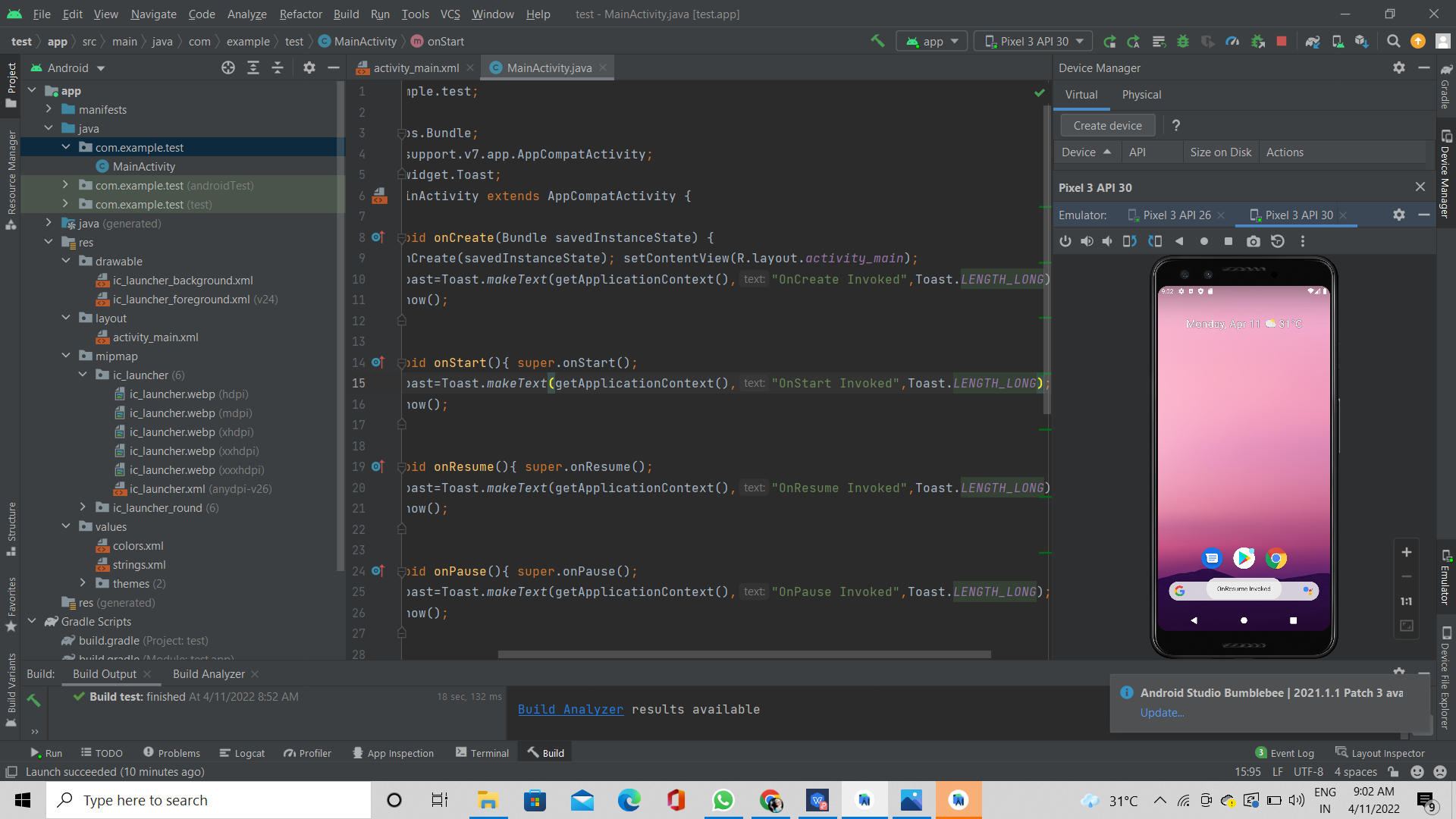Take an emulator screenshot with camera icon
This screenshot has height=819, width=1456.
click(x=1253, y=241)
